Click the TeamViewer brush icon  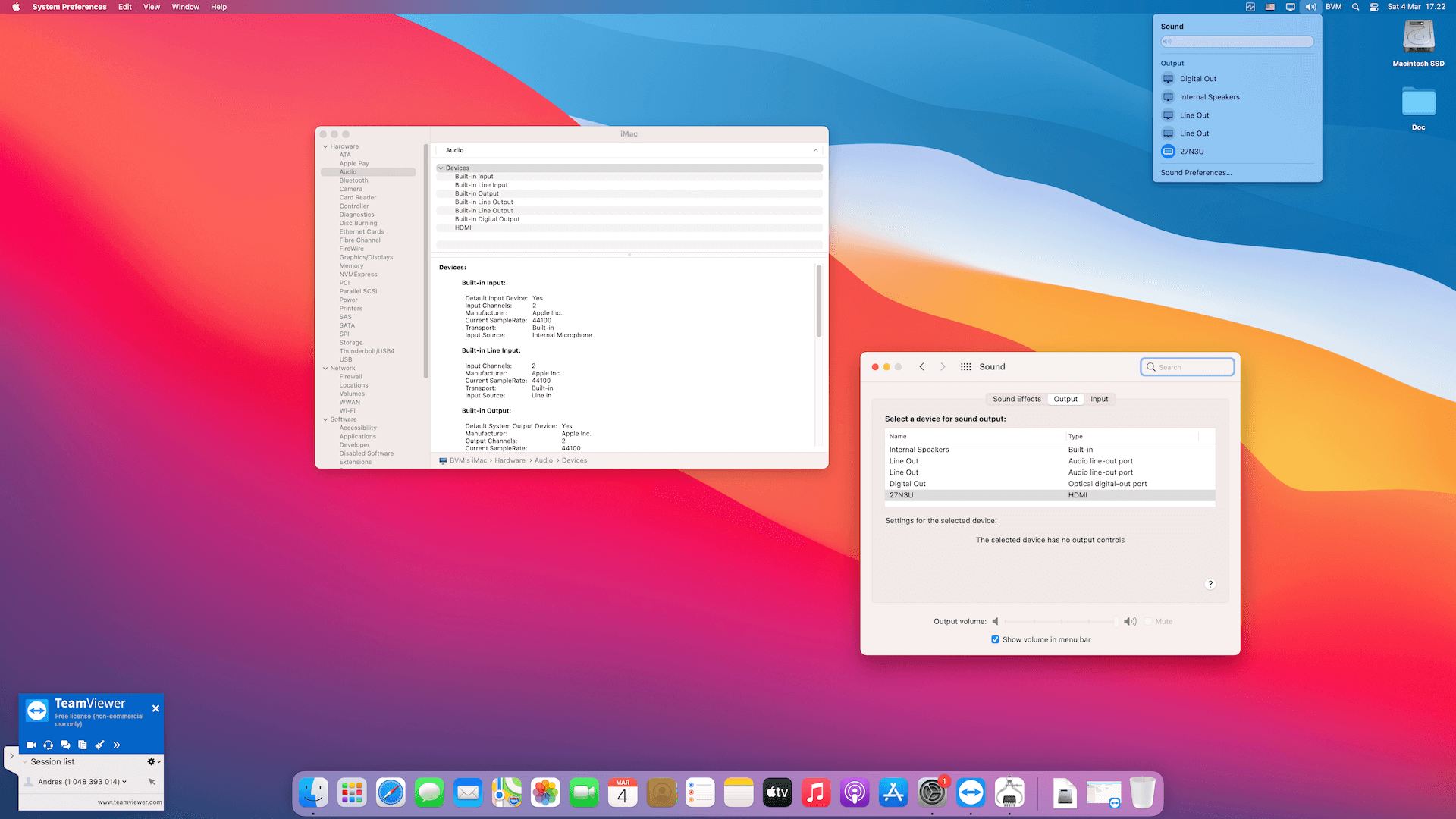[99, 745]
